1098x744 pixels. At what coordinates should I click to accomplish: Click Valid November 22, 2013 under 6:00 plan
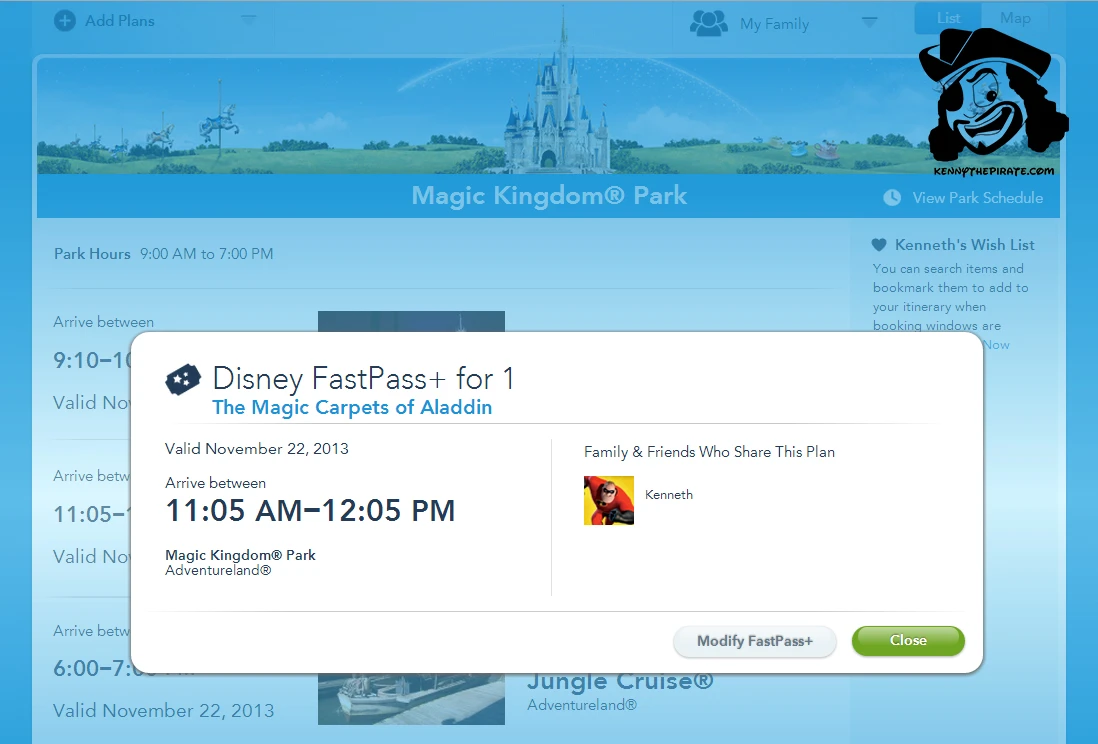164,710
